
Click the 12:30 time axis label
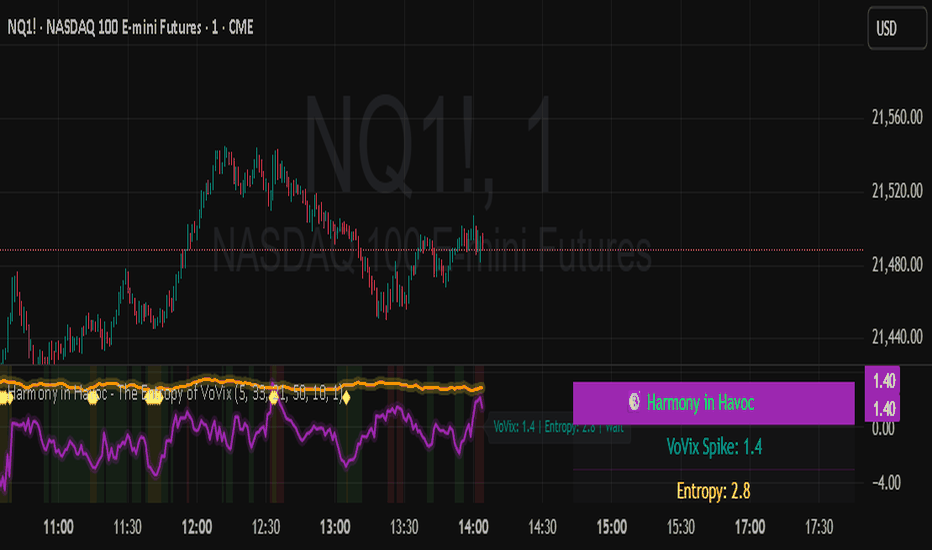click(266, 527)
